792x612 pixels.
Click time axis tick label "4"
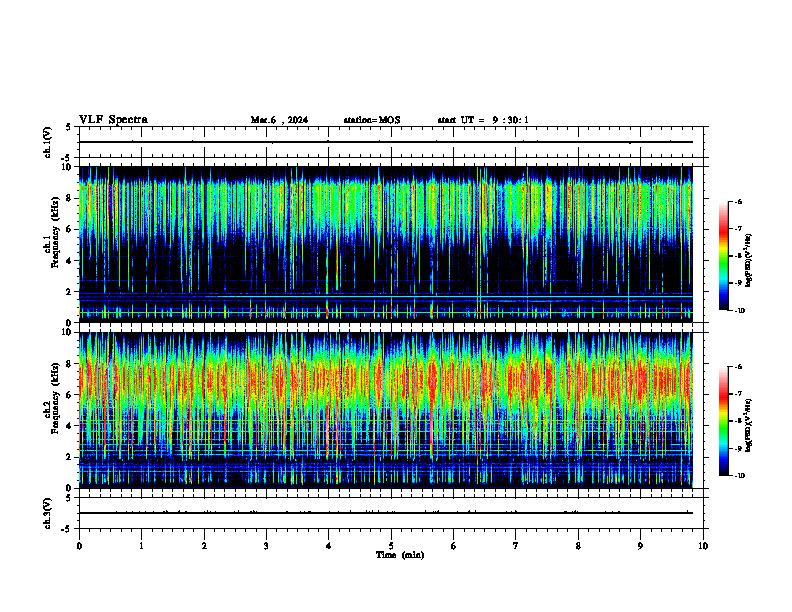[328, 546]
